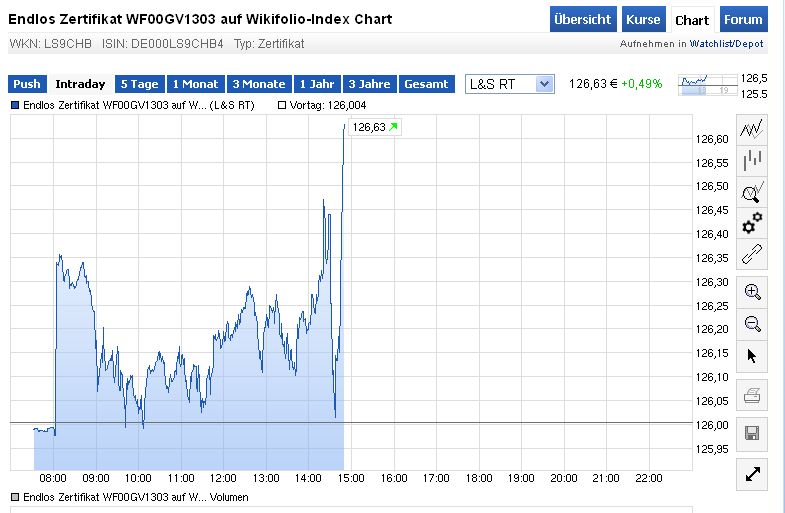The height and width of the screenshot is (513, 785).
Task: Click the WKN: LS9CHB text
Action: pyautogui.click(x=51, y=44)
